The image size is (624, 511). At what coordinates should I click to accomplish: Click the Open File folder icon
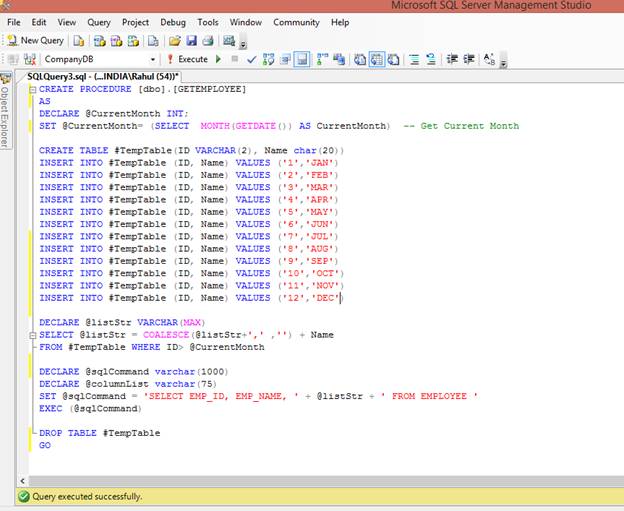(x=174, y=41)
